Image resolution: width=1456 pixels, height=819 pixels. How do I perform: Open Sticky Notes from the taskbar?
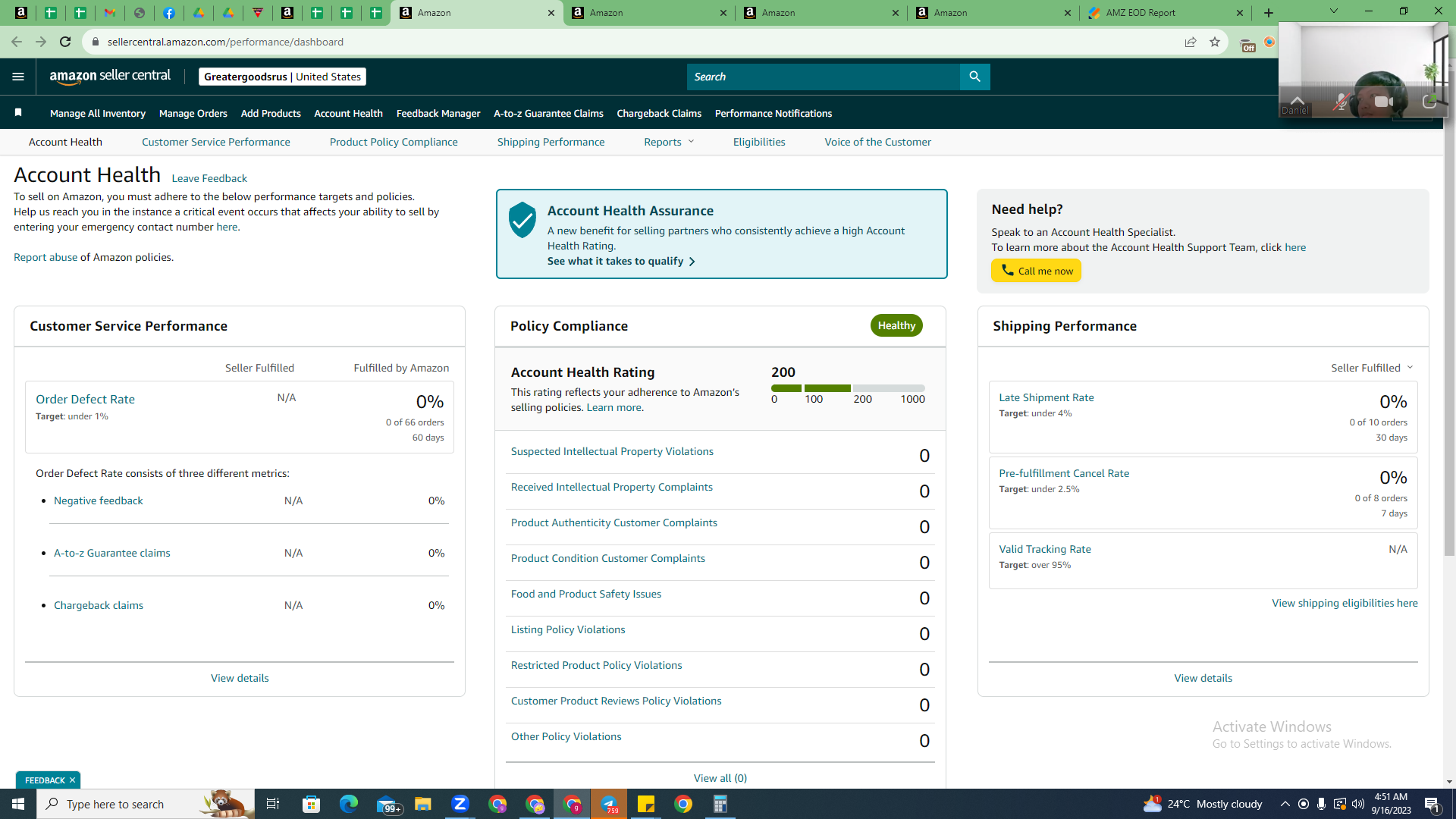[646, 804]
